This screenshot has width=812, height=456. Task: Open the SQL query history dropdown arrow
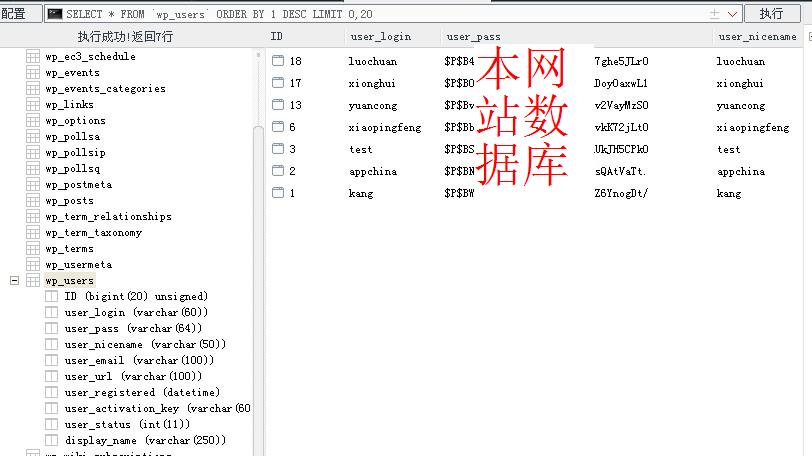732,14
